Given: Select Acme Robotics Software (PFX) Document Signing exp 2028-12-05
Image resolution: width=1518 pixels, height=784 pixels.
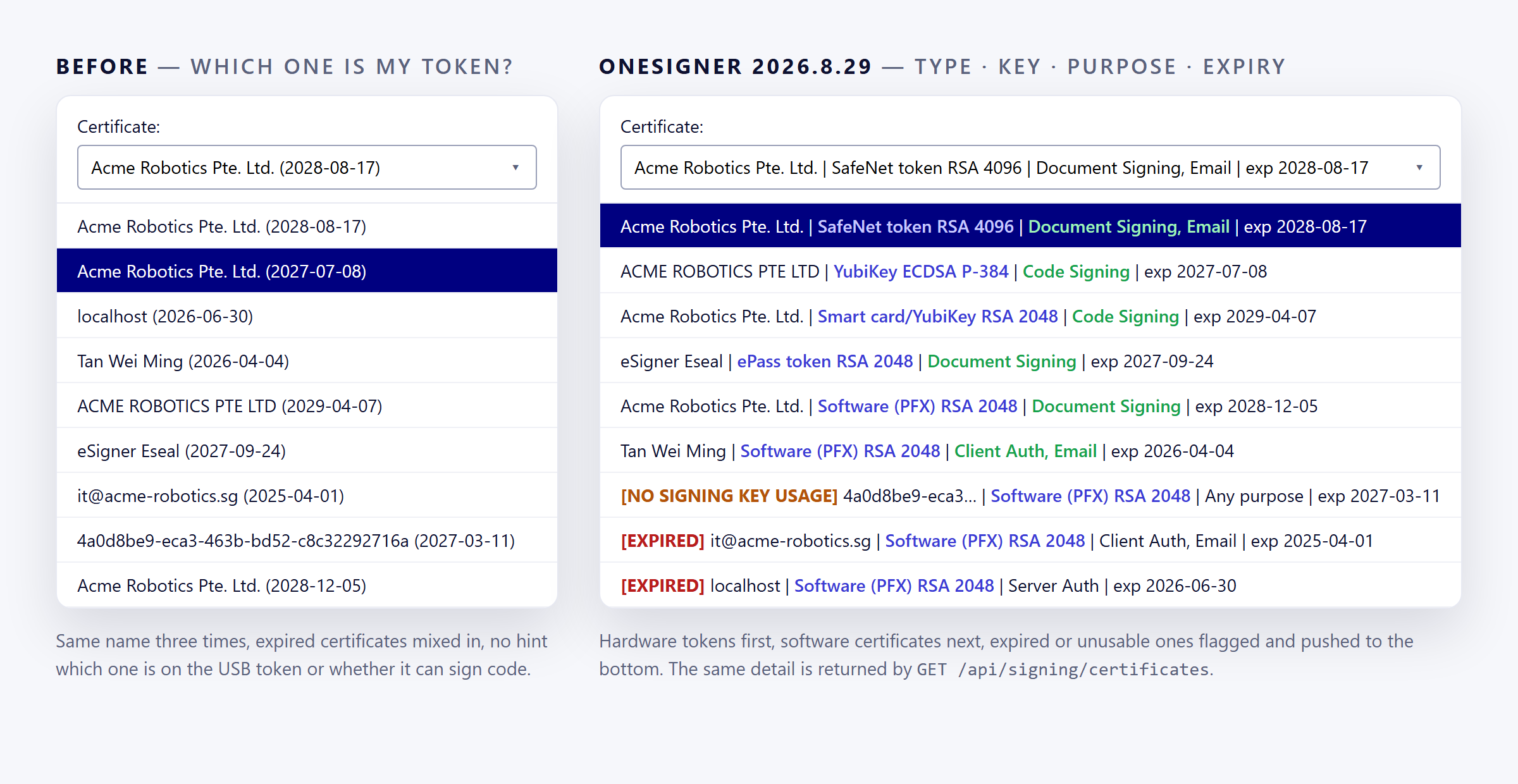Looking at the screenshot, I should tap(1030, 405).
